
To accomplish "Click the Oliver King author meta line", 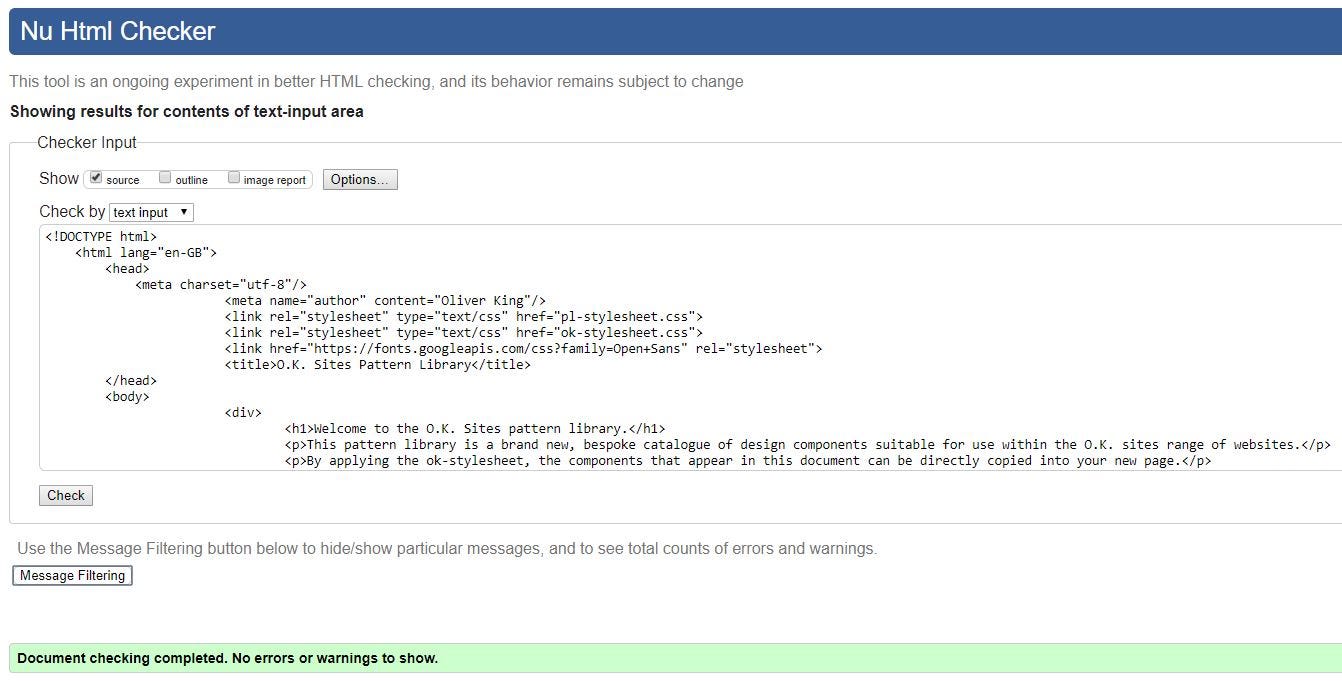I will point(385,301).
